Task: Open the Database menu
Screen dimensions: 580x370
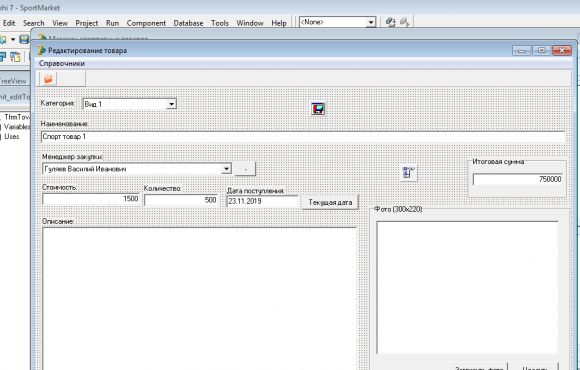Action: click(188, 23)
